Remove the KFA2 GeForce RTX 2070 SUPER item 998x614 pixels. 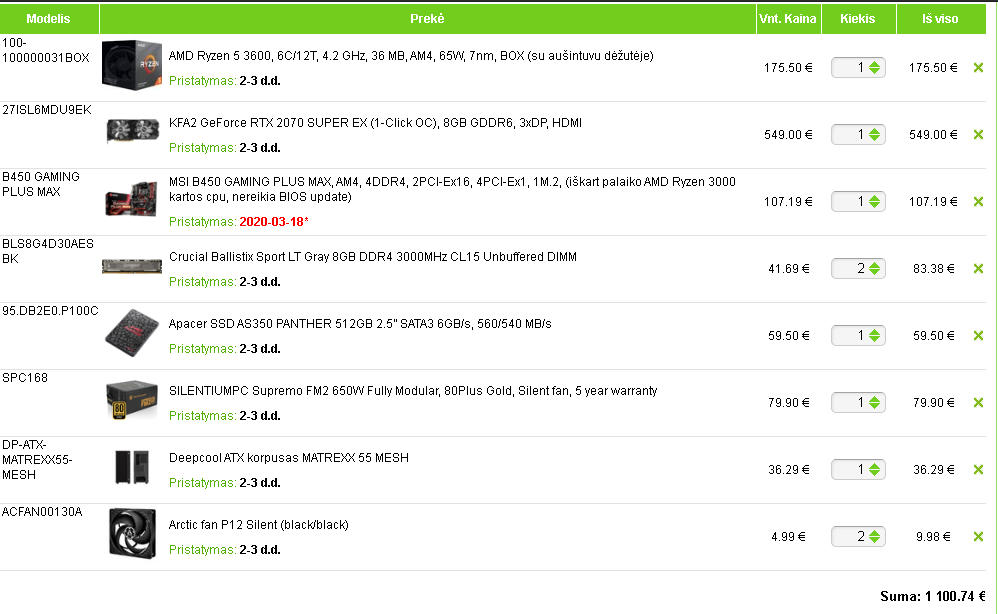(978, 134)
